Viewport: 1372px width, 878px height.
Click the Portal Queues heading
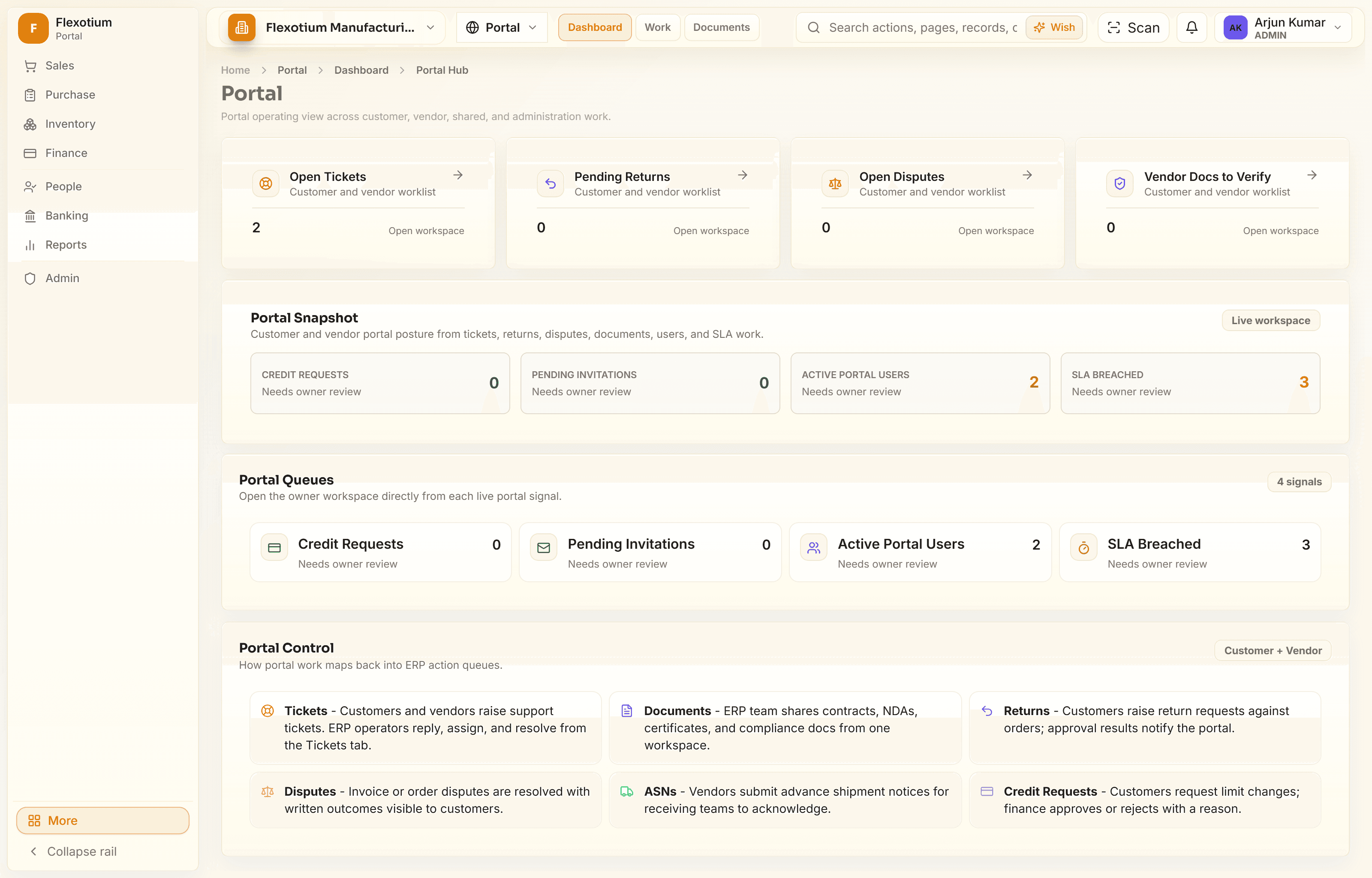tap(286, 480)
